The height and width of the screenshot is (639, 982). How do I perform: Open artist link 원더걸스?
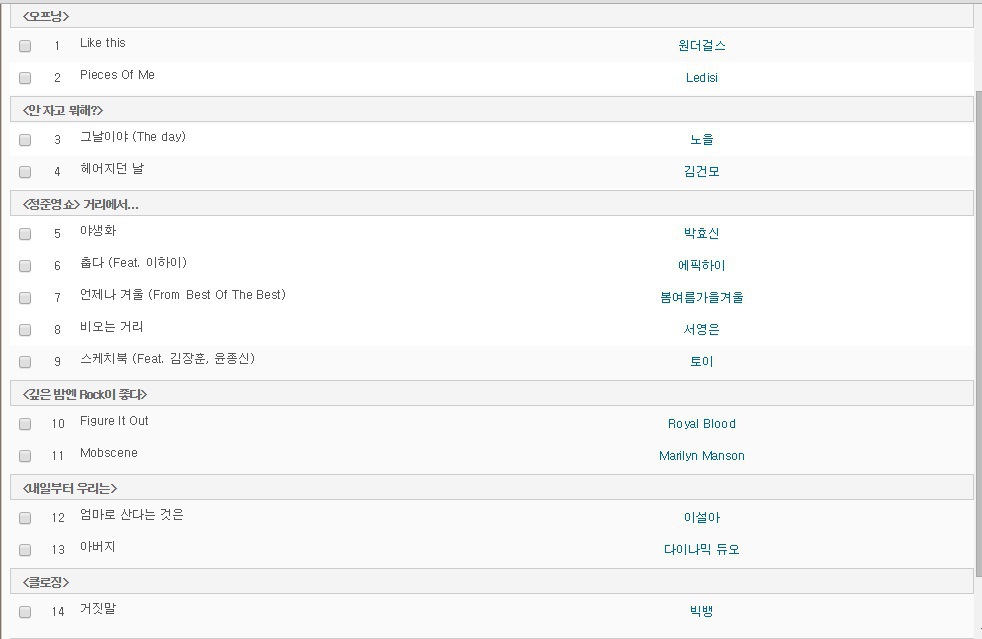click(701, 46)
